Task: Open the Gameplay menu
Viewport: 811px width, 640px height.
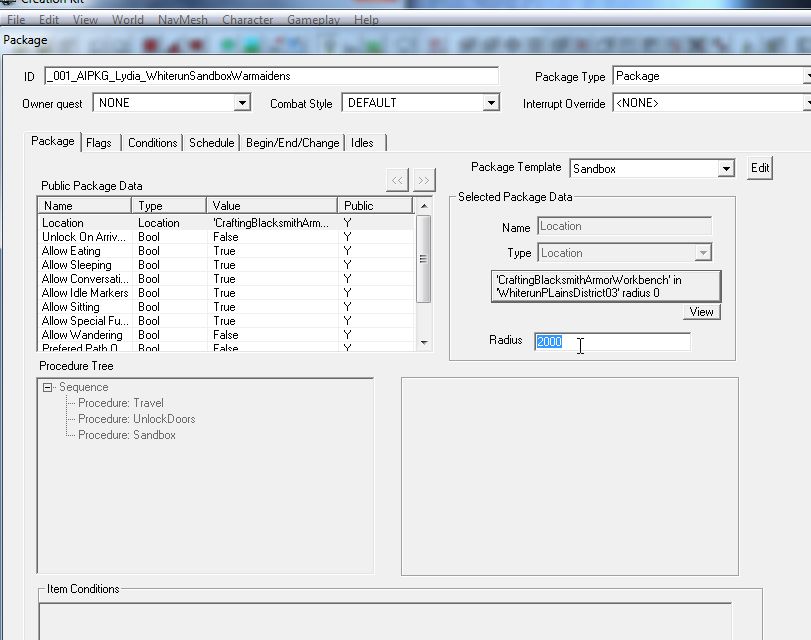Action: click(x=313, y=20)
